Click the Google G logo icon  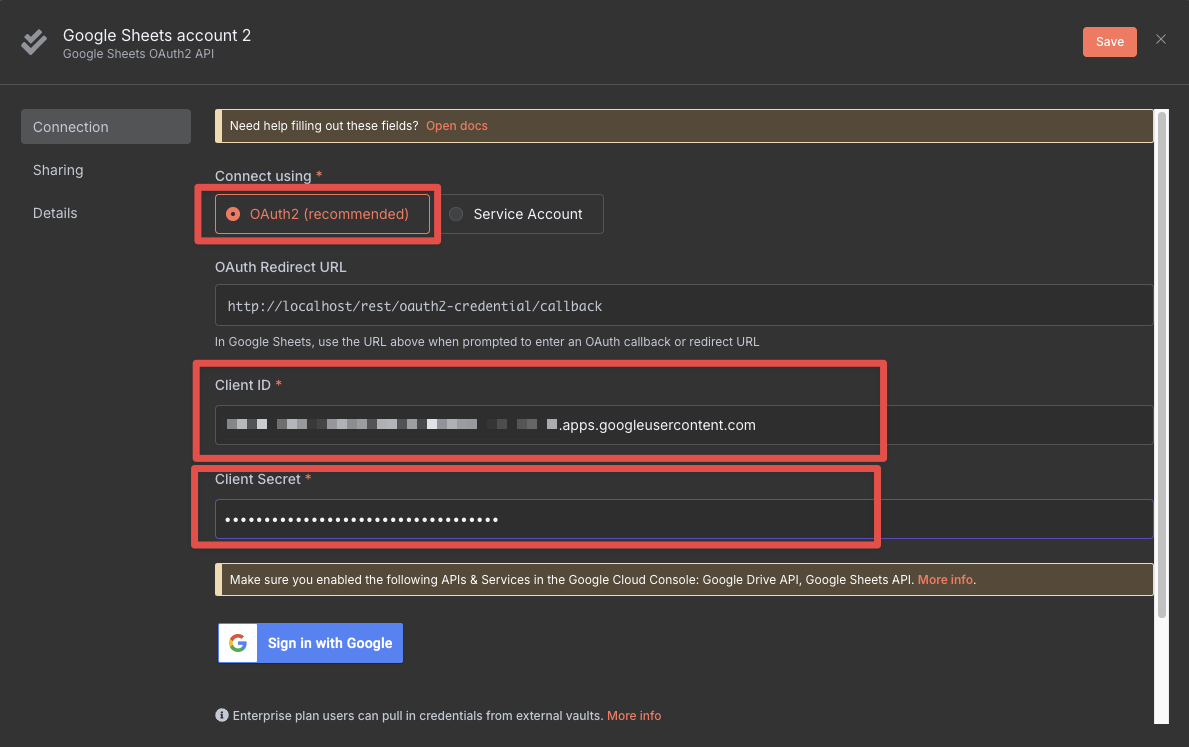[238, 643]
